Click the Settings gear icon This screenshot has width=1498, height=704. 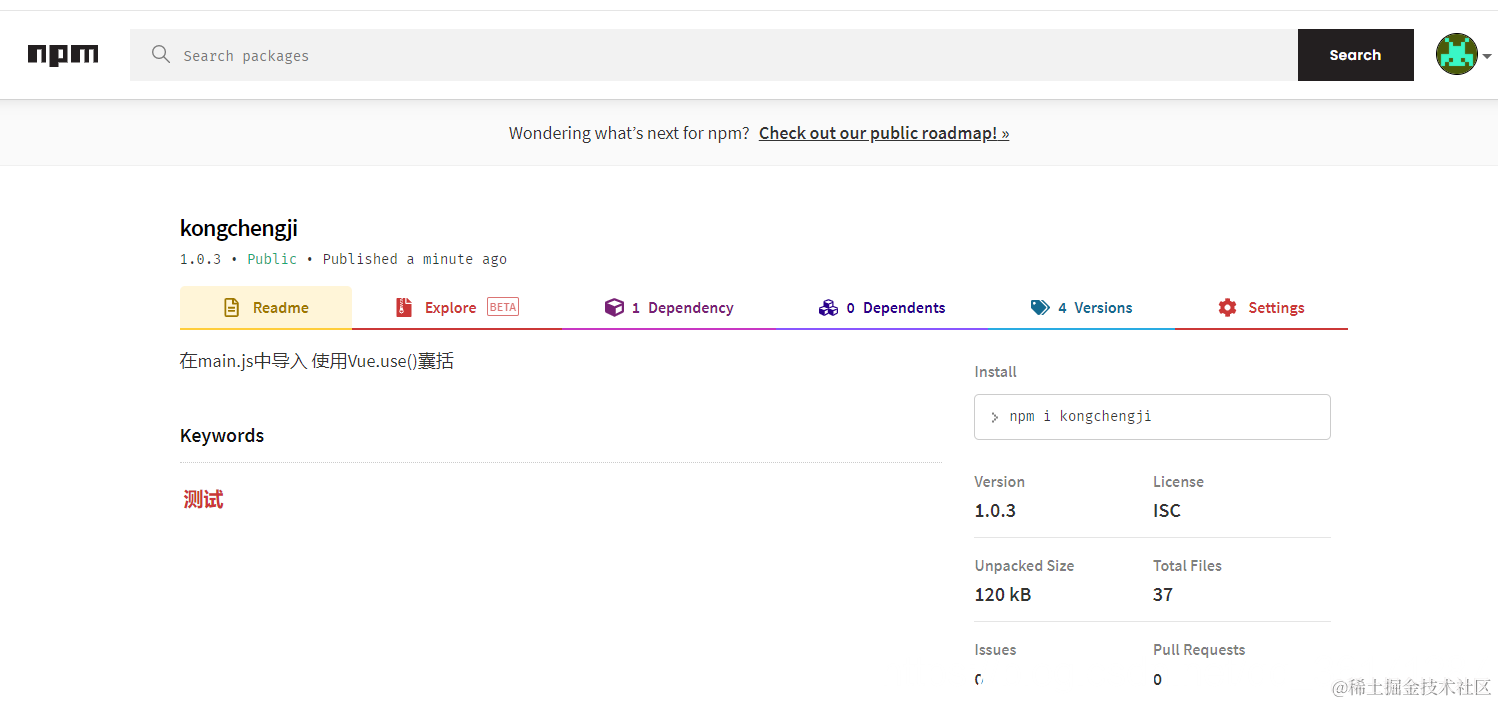coord(1228,308)
